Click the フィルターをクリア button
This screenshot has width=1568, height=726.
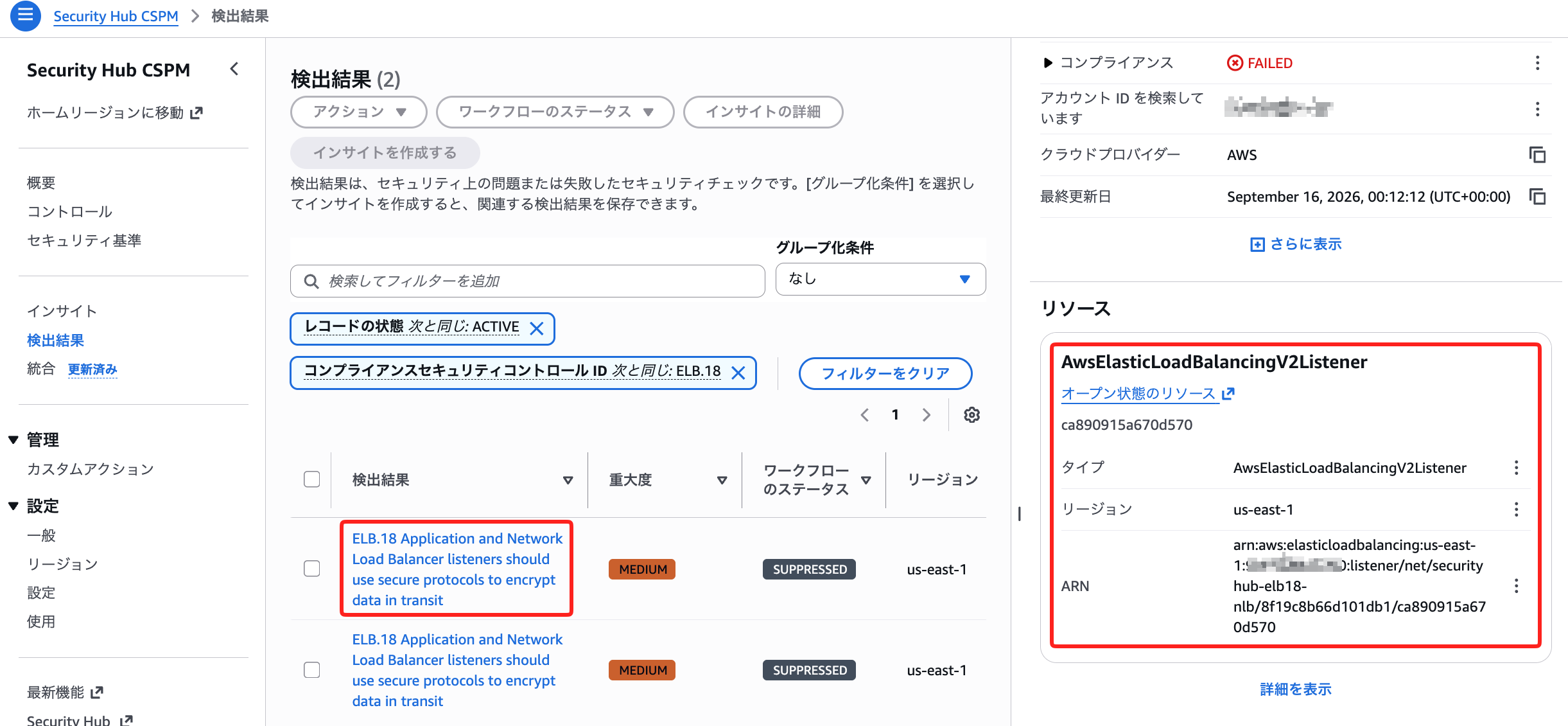pos(885,374)
